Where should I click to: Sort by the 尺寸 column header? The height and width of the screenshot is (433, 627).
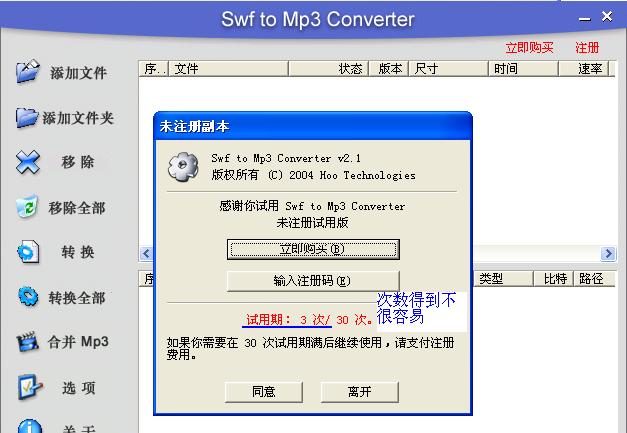tap(448, 69)
